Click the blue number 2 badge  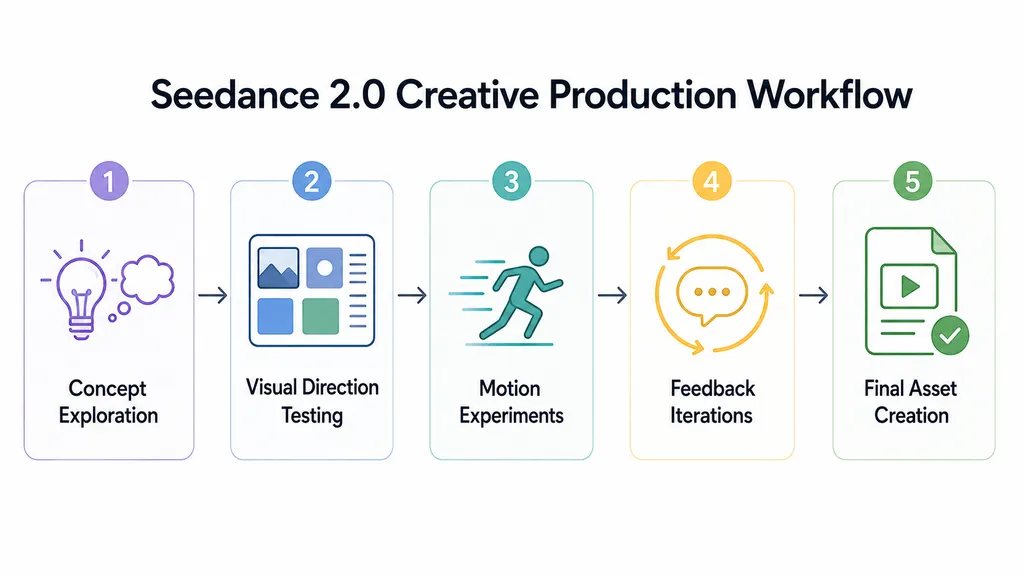pos(312,181)
